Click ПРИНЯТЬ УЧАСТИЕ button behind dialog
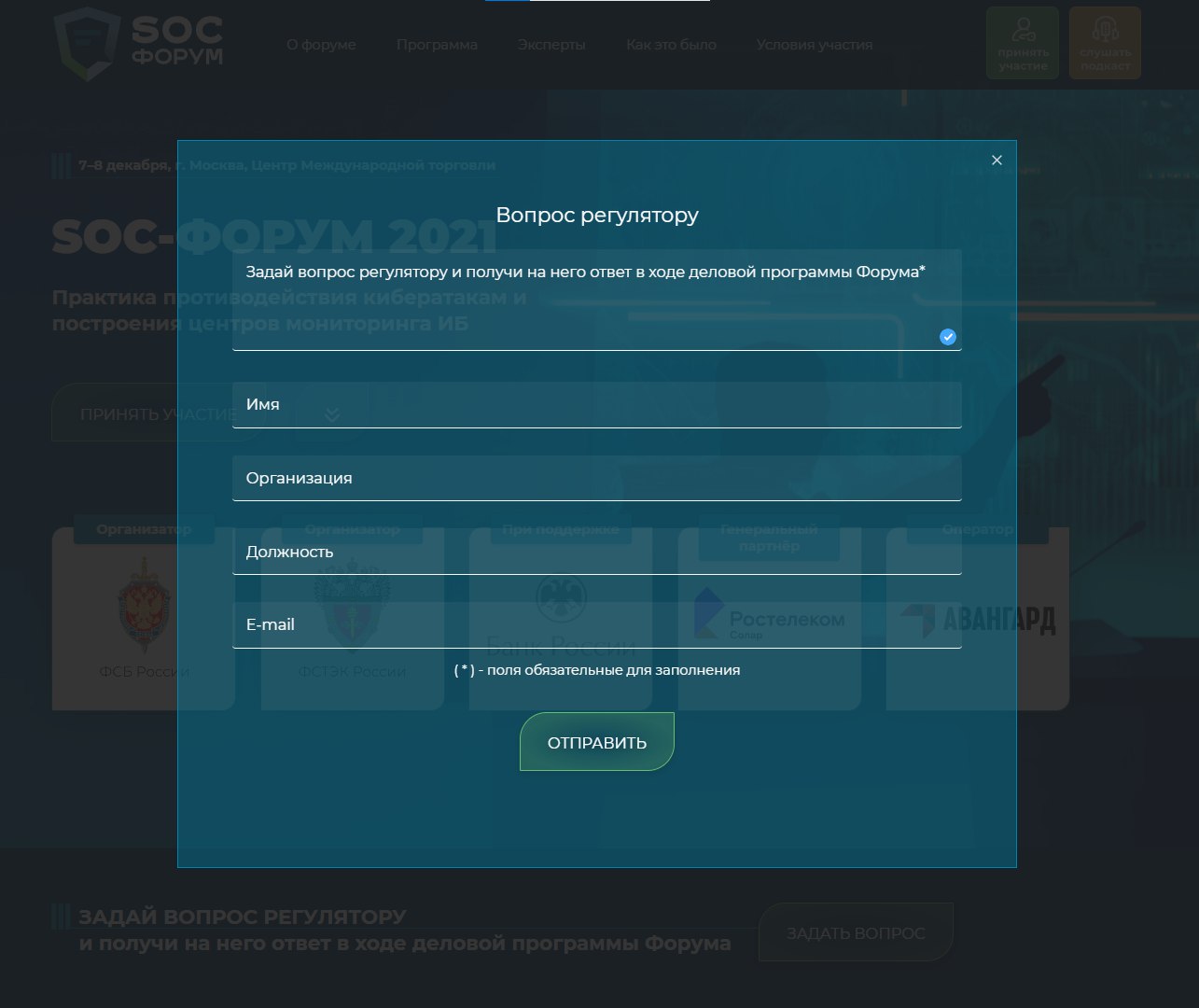The height and width of the screenshot is (1008, 1199). [x=159, y=413]
